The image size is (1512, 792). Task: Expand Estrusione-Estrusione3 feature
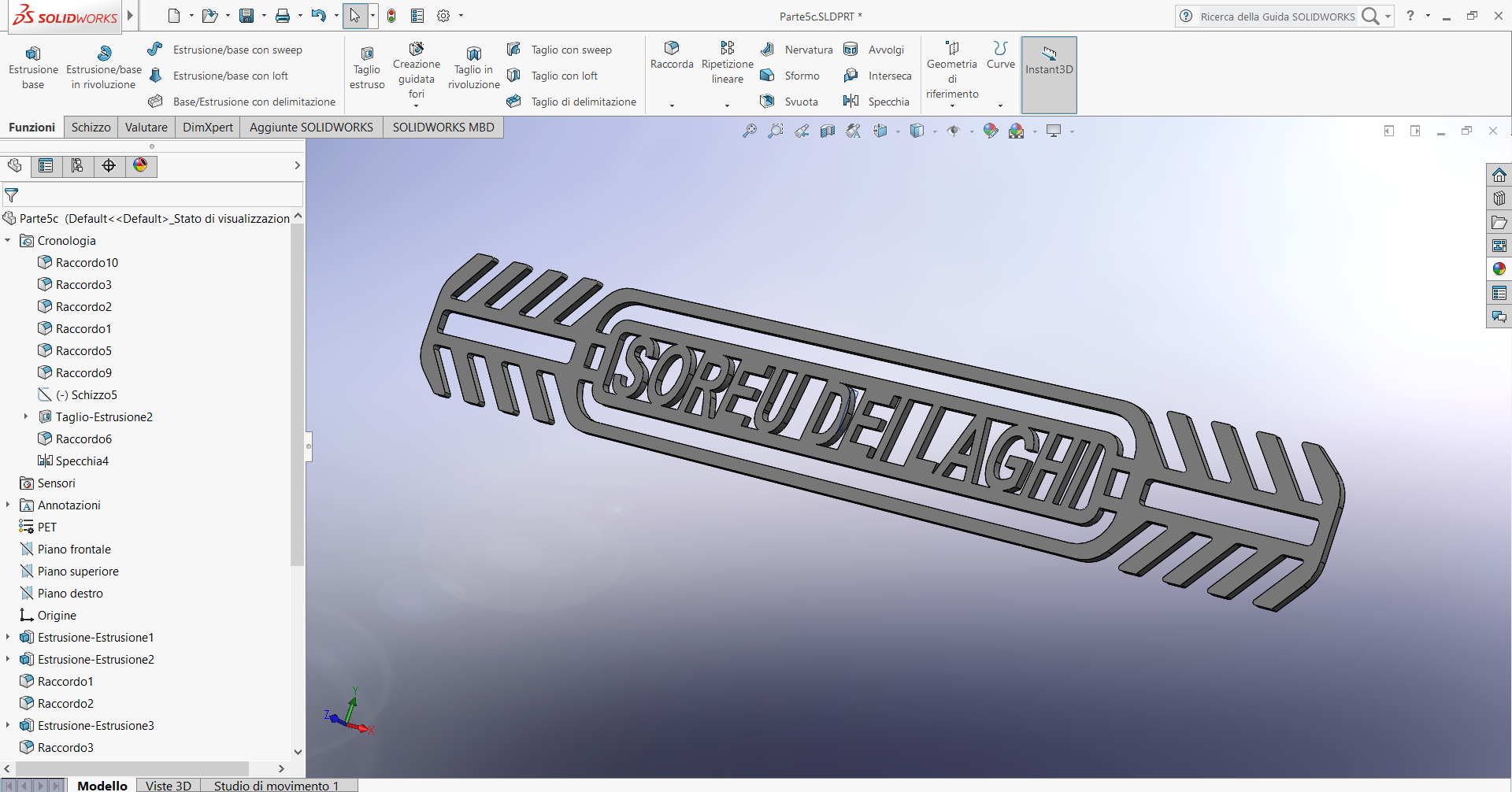8,725
